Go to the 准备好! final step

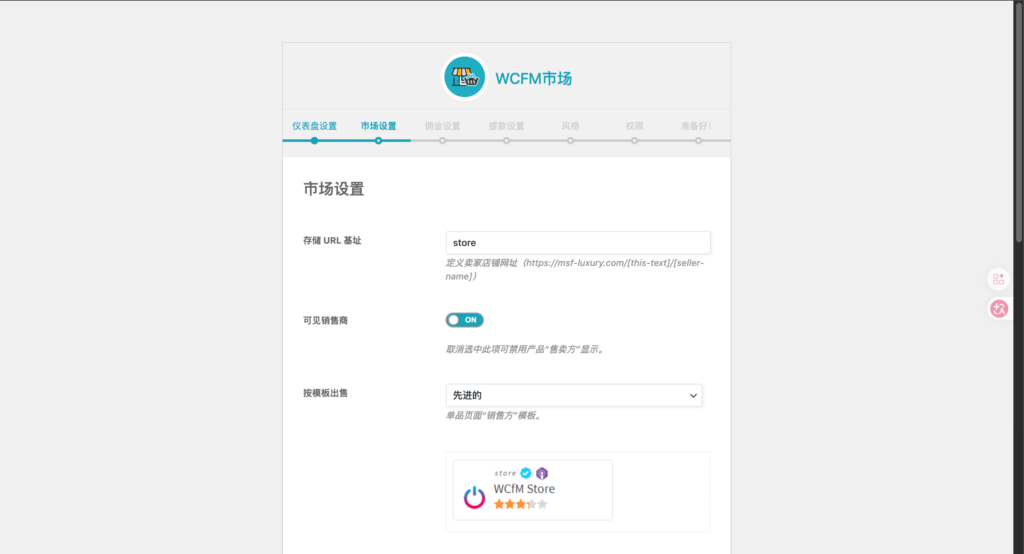point(696,126)
